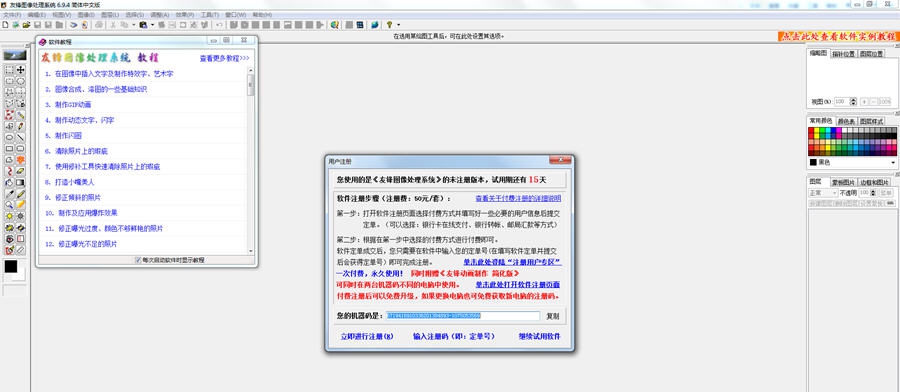Open tutorial 12 修正曝光不足的照片

coord(80,244)
